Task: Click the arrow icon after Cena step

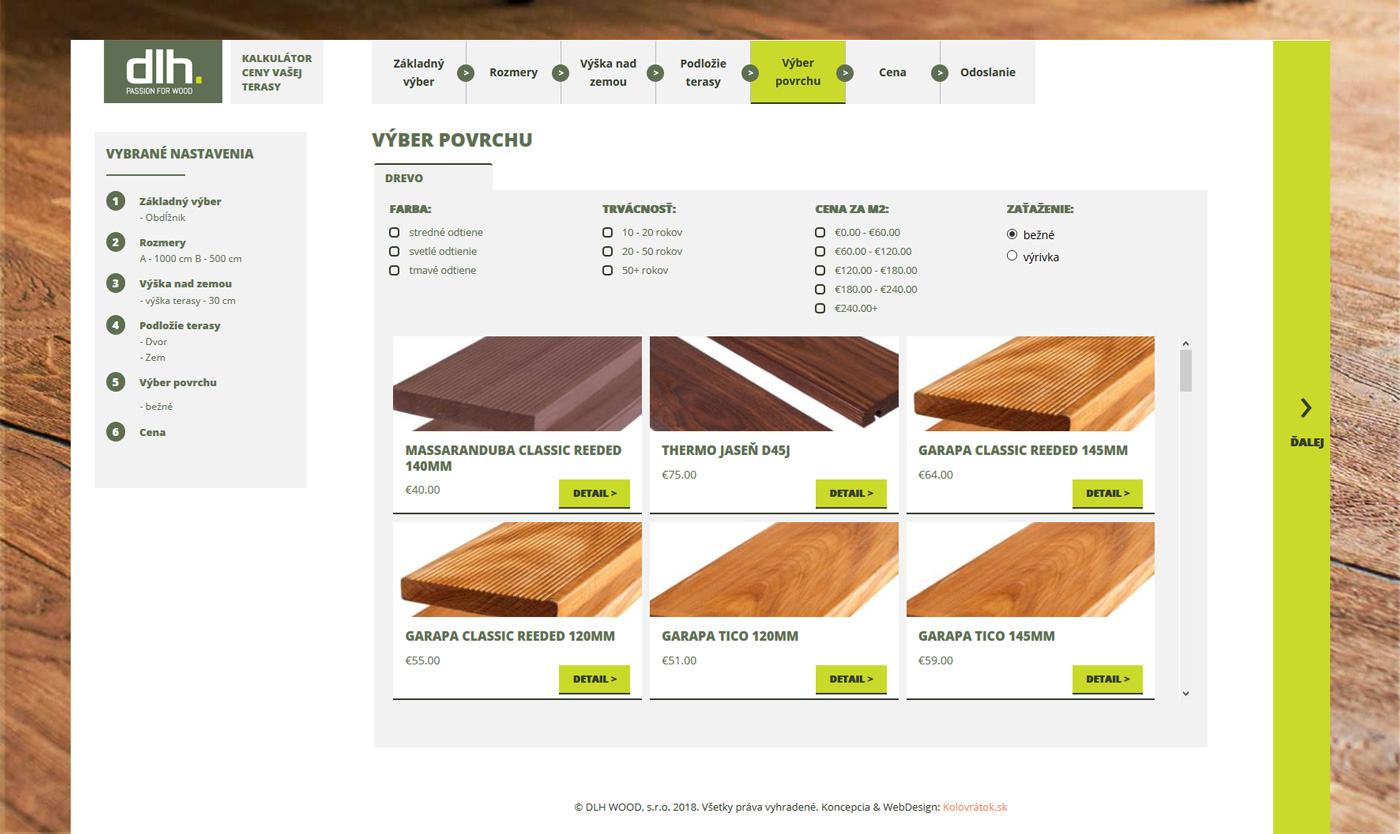Action: (940, 72)
